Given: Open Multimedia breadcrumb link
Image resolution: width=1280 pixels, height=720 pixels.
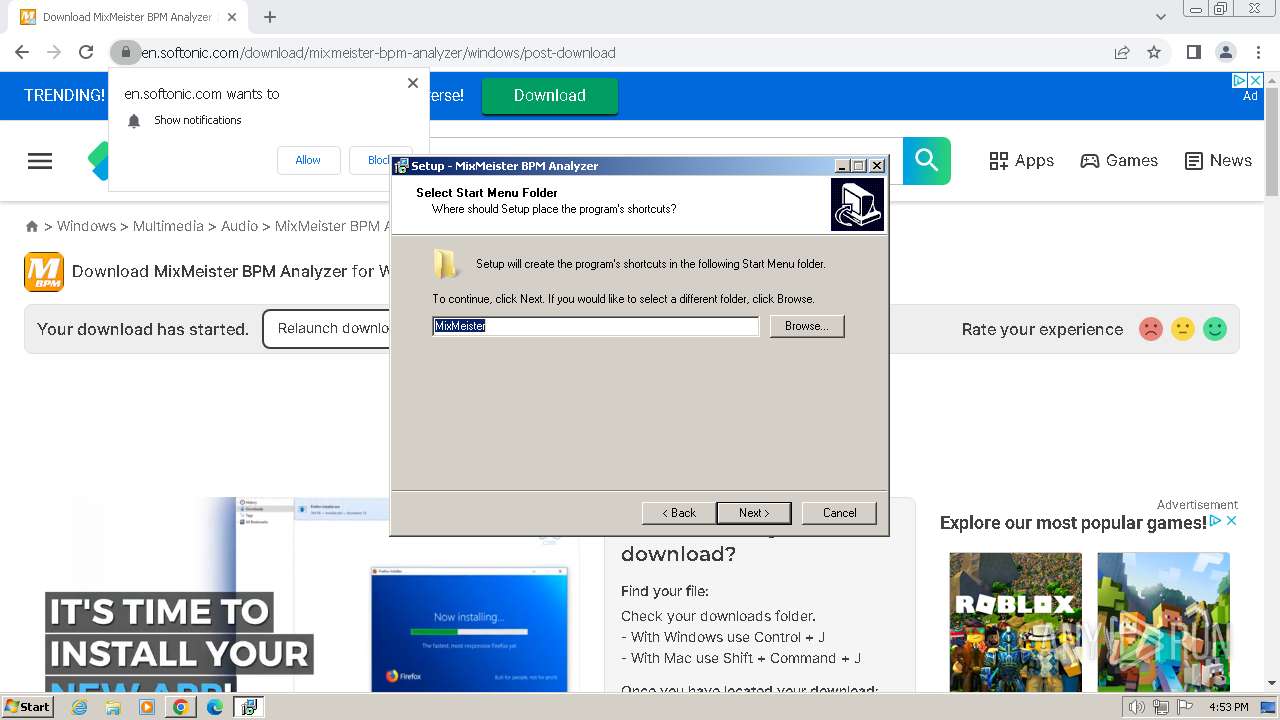Looking at the screenshot, I should pos(168,226).
